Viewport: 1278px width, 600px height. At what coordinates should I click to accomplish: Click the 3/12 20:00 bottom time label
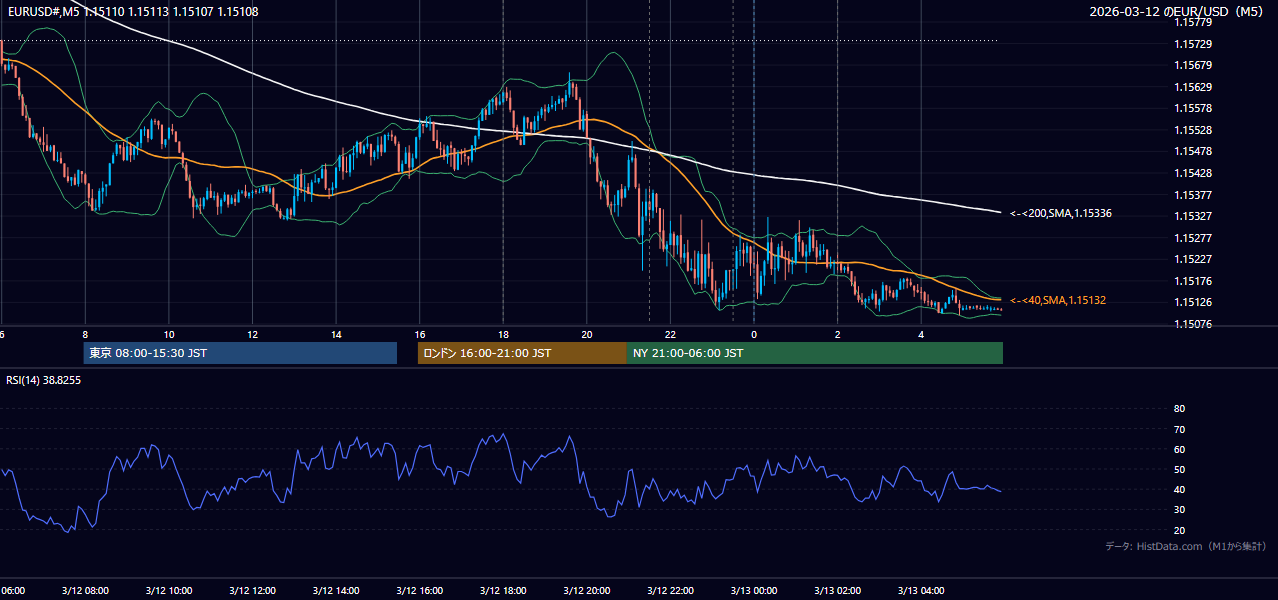[x=586, y=590]
